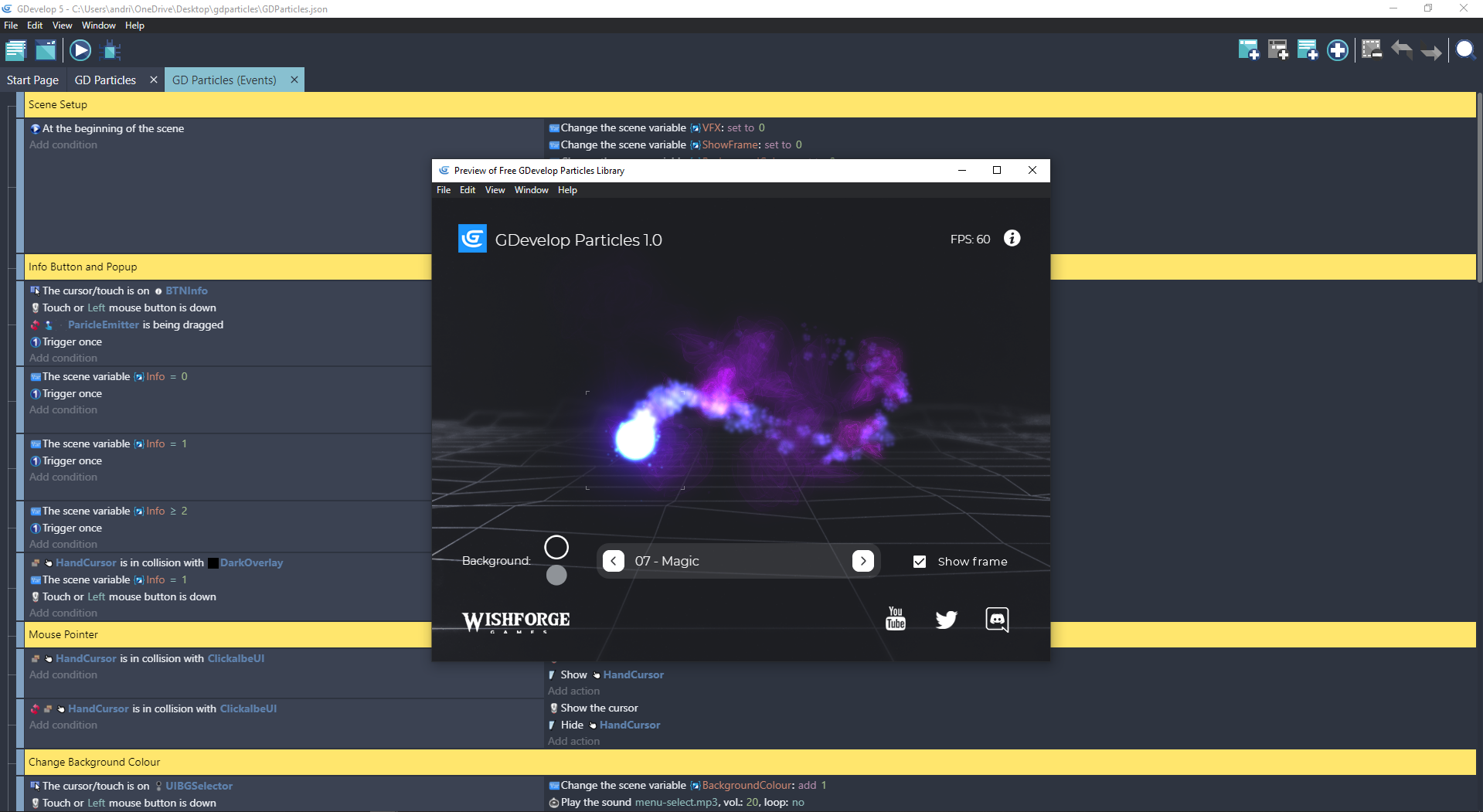1483x812 pixels.
Task: Open the project manager icon in the toolbar
Action: pos(15,51)
